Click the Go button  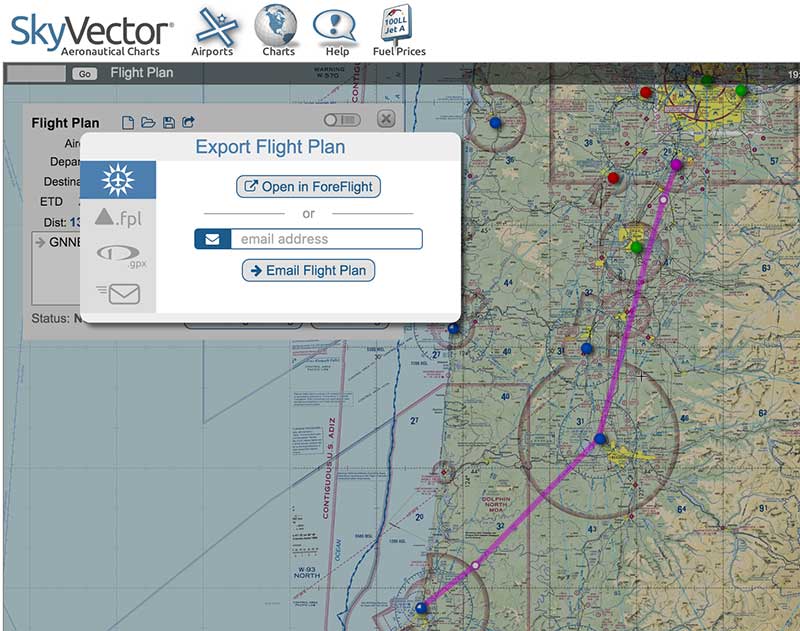click(x=85, y=74)
